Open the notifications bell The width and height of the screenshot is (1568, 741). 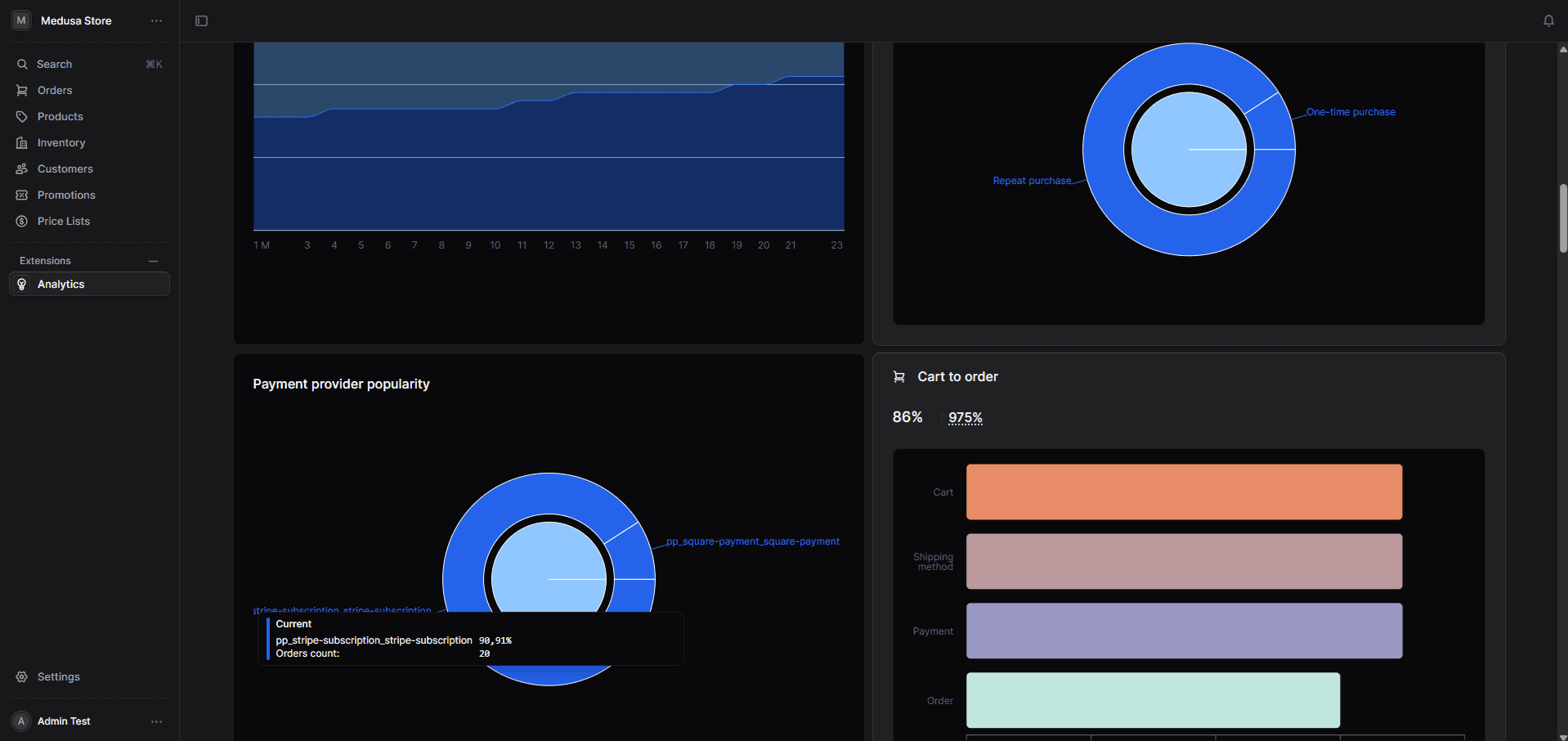1548,21
